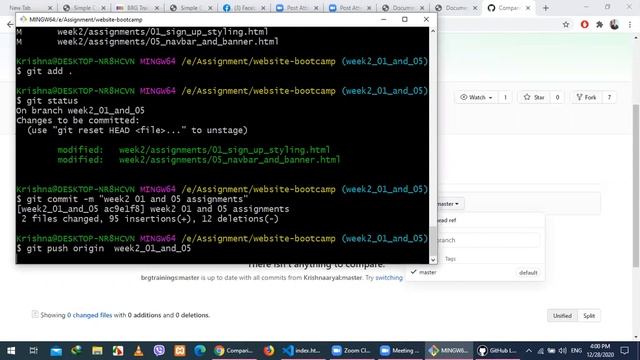Image resolution: width=640 pixels, height=360 pixels.
Task: Click the MINGW64 window title icon
Action: [x=23, y=19]
